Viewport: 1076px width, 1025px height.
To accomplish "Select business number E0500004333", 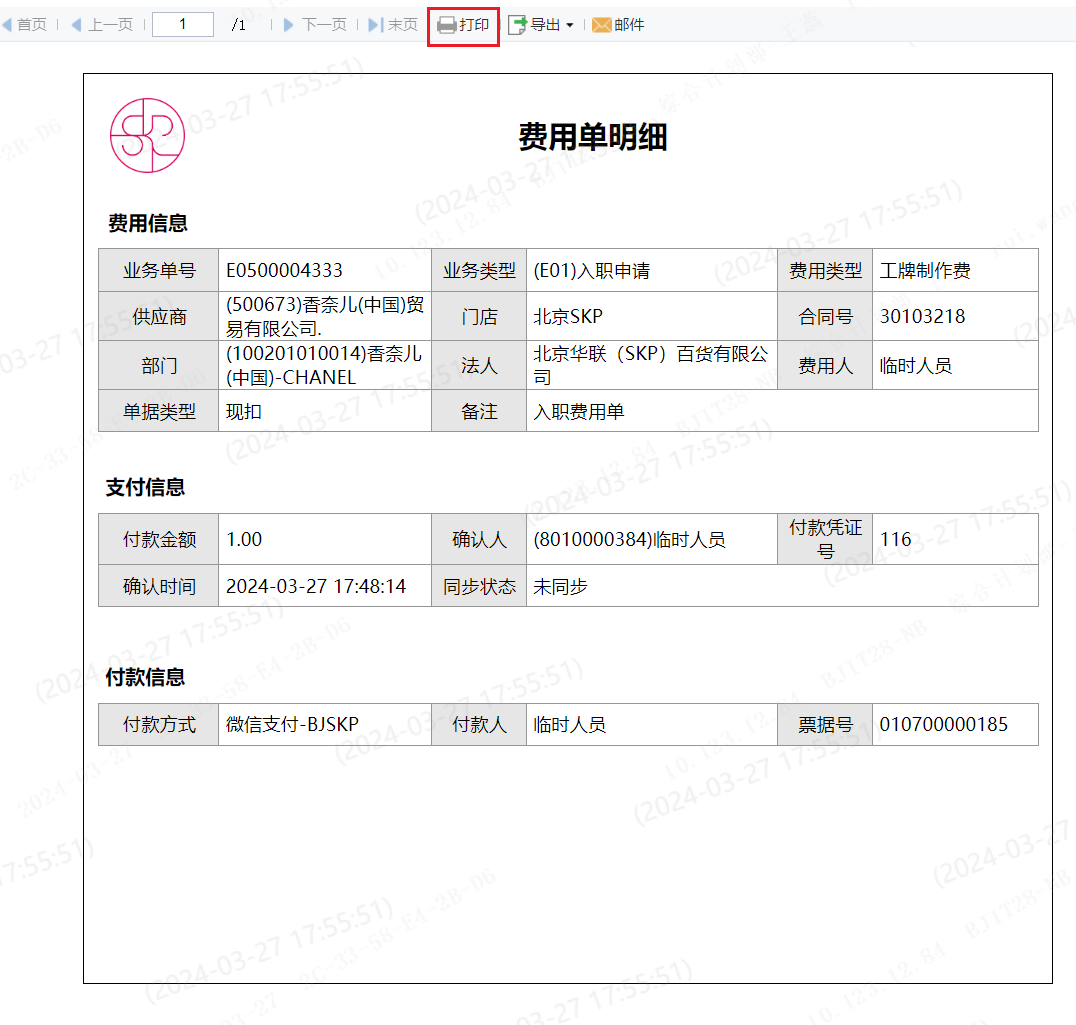I will (284, 270).
